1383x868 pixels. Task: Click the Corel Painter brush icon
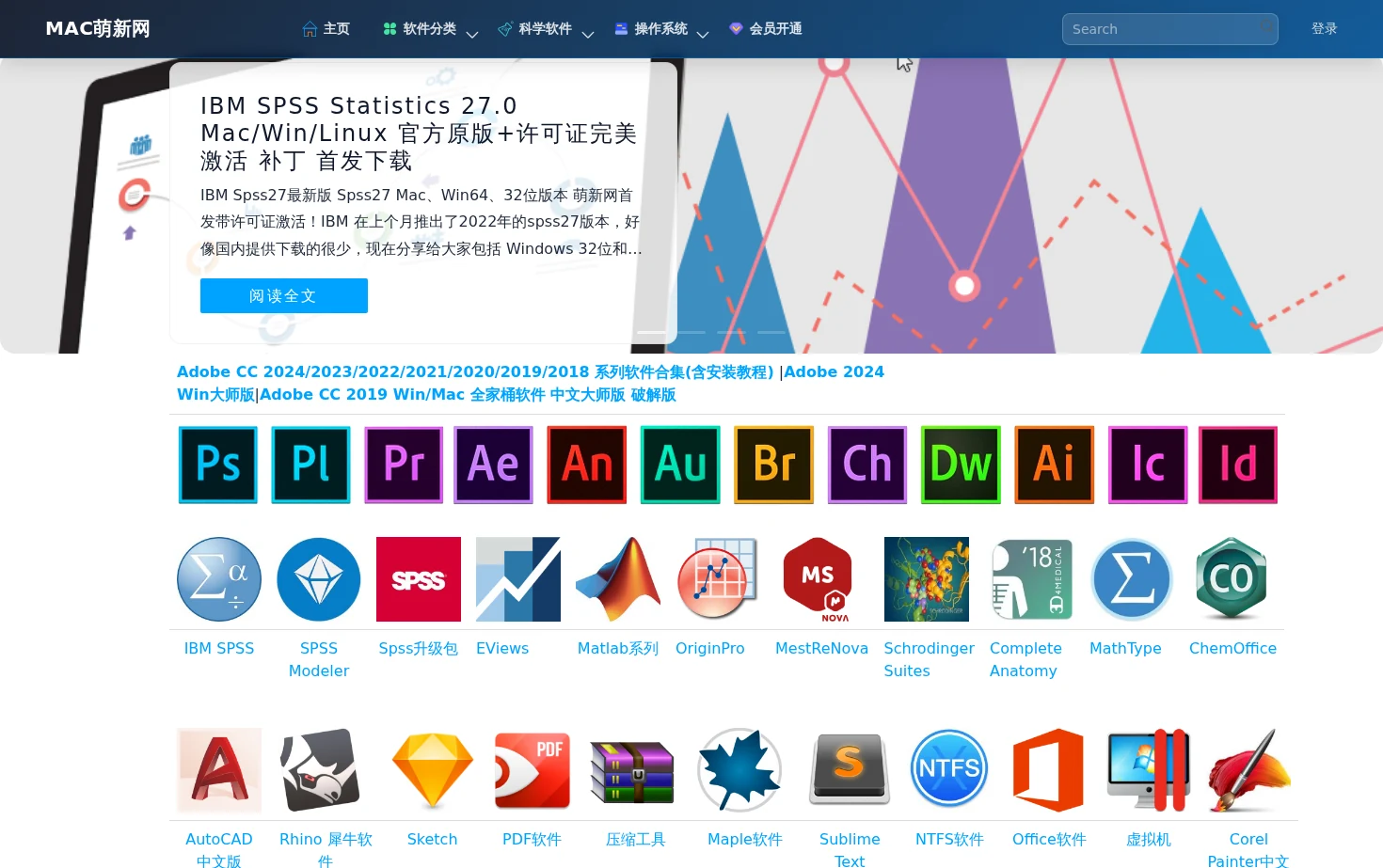click(x=1248, y=770)
